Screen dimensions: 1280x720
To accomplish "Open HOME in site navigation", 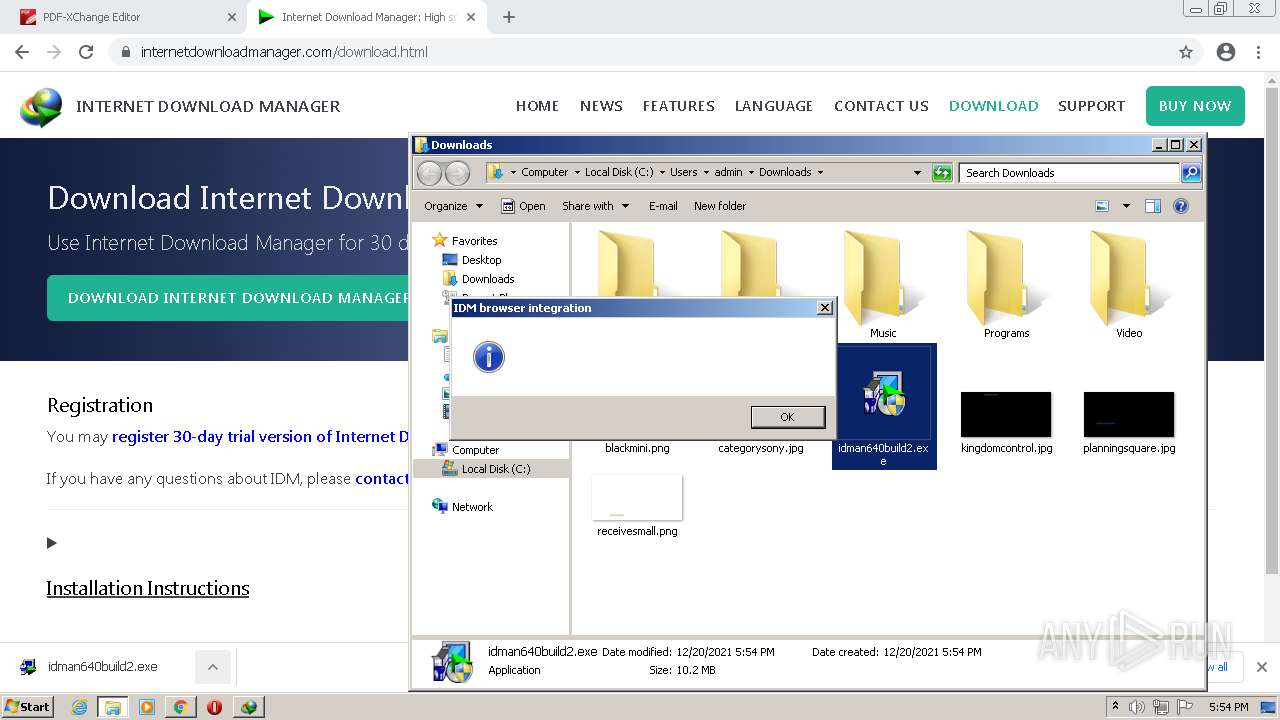I will (x=537, y=106).
